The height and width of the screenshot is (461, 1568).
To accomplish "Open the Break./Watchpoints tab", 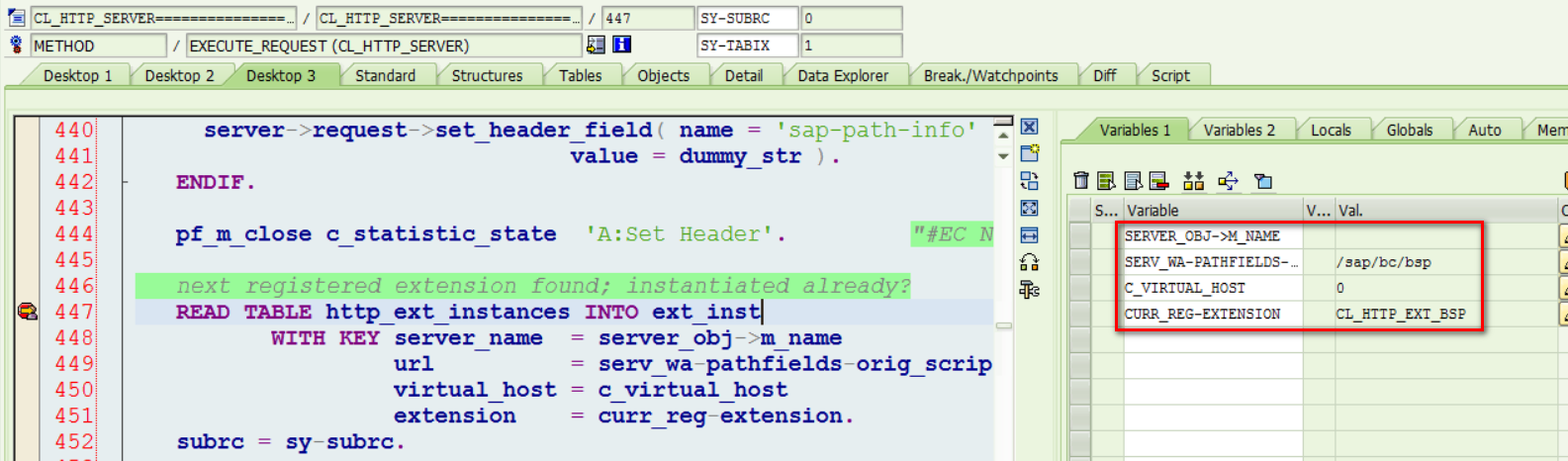I will pyautogui.click(x=990, y=75).
